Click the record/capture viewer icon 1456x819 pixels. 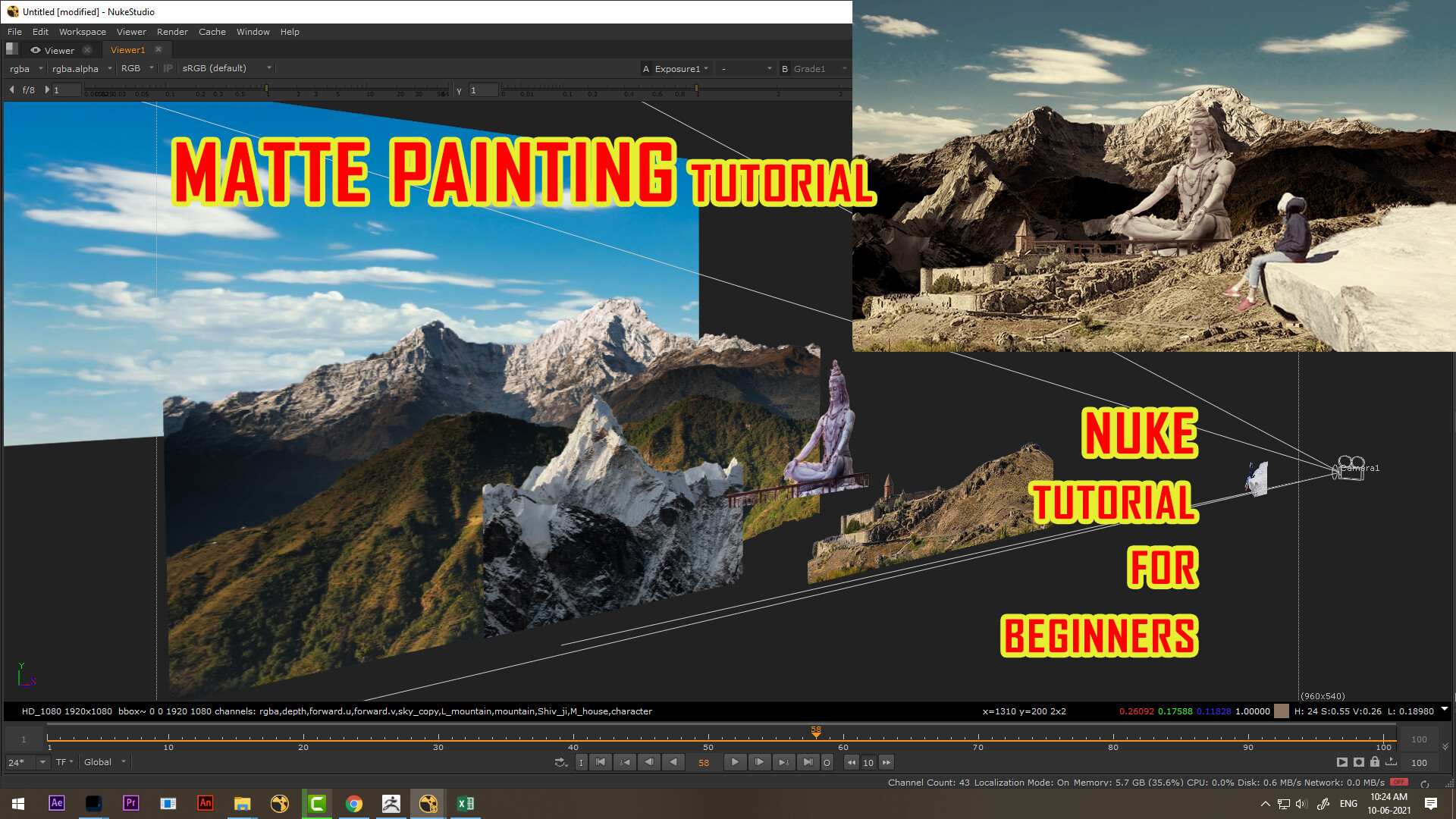coord(1358,762)
